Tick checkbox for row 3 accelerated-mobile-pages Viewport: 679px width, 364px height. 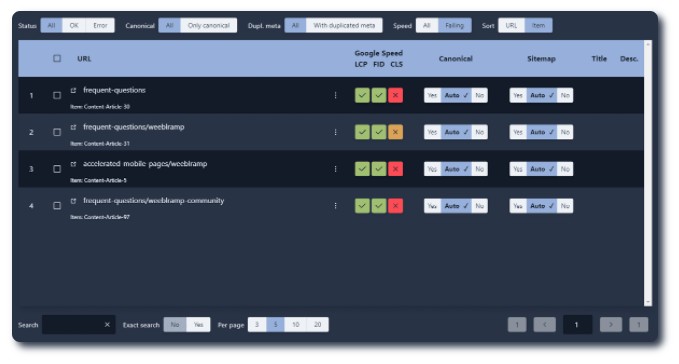point(57,169)
